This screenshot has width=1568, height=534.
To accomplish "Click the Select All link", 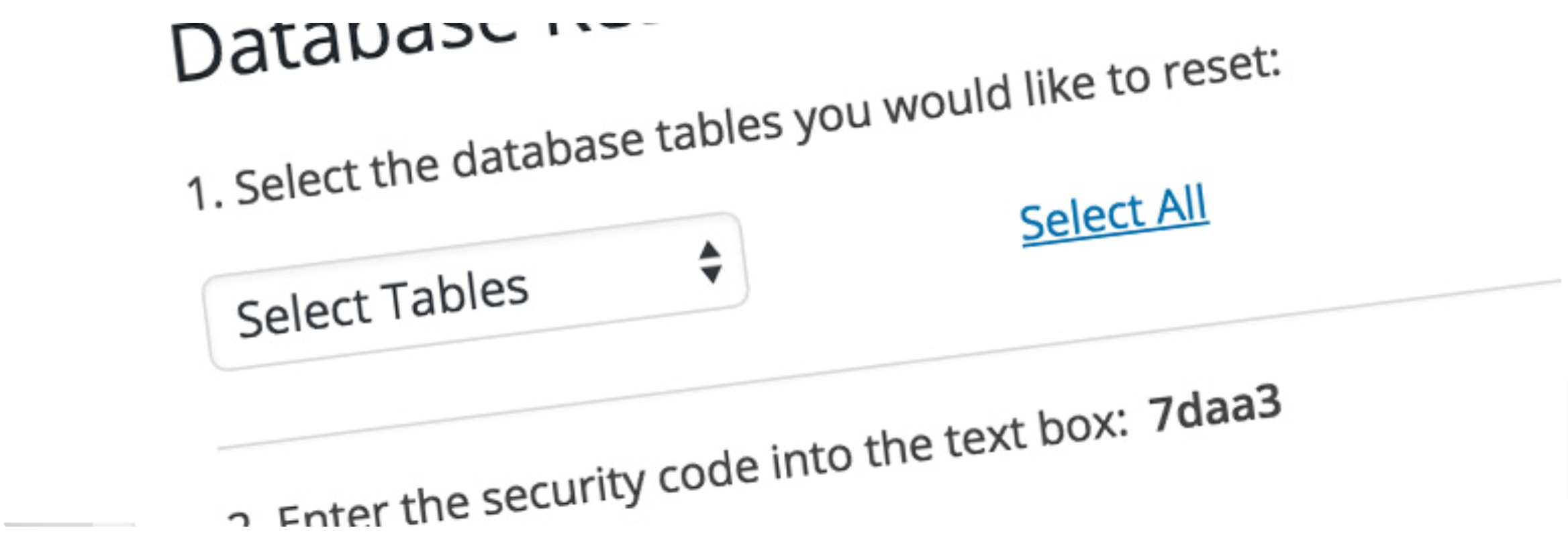I will [1114, 213].
